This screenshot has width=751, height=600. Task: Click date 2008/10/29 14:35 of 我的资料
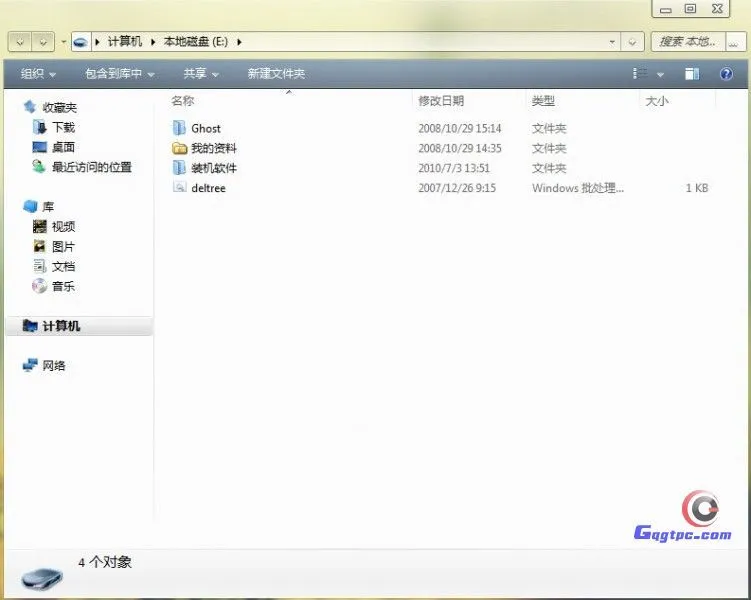[459, 148]
